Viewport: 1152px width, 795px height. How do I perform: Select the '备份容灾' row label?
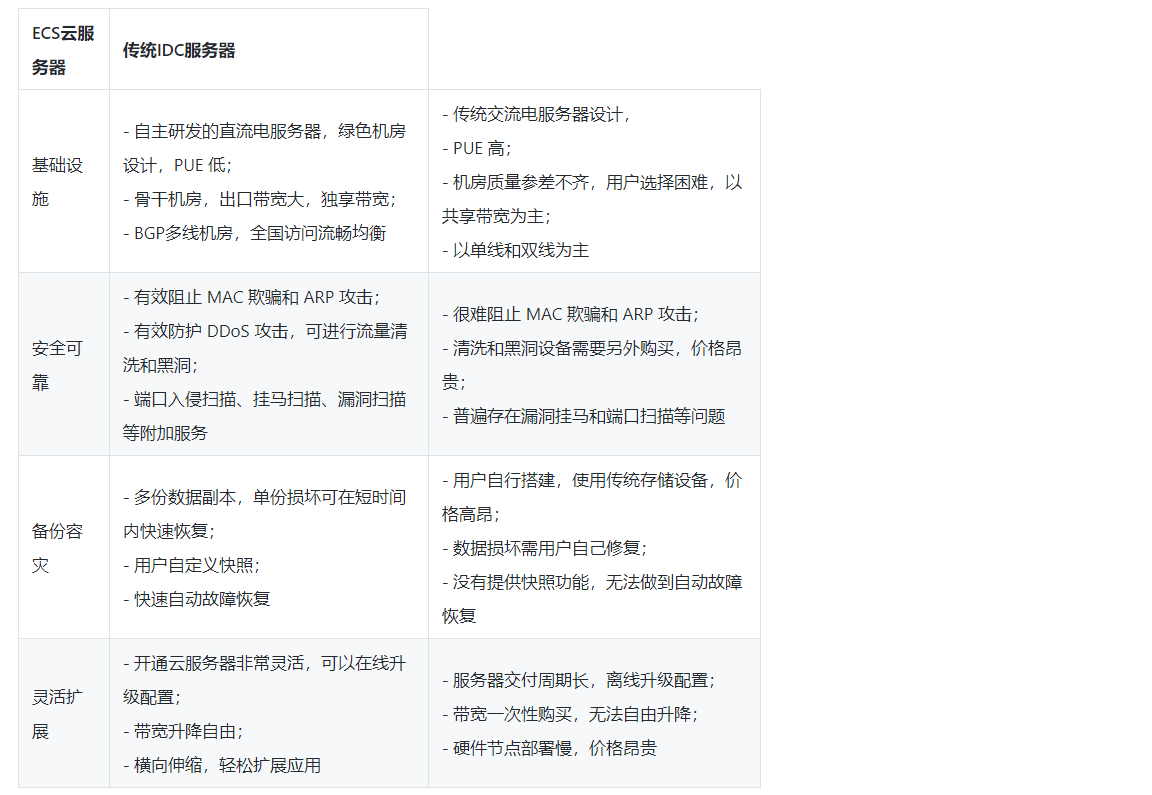[x=57, y=547]
